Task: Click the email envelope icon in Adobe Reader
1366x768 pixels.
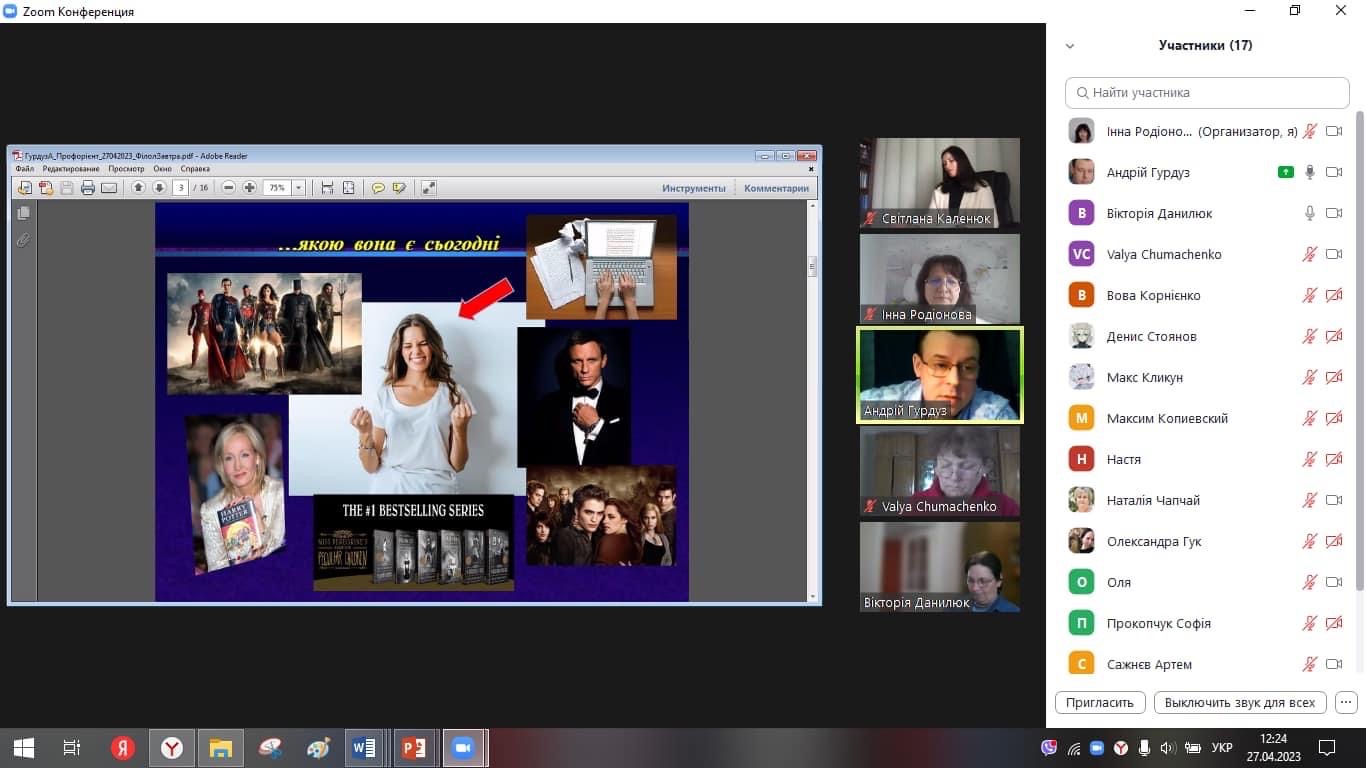Action: pos(109,188)
